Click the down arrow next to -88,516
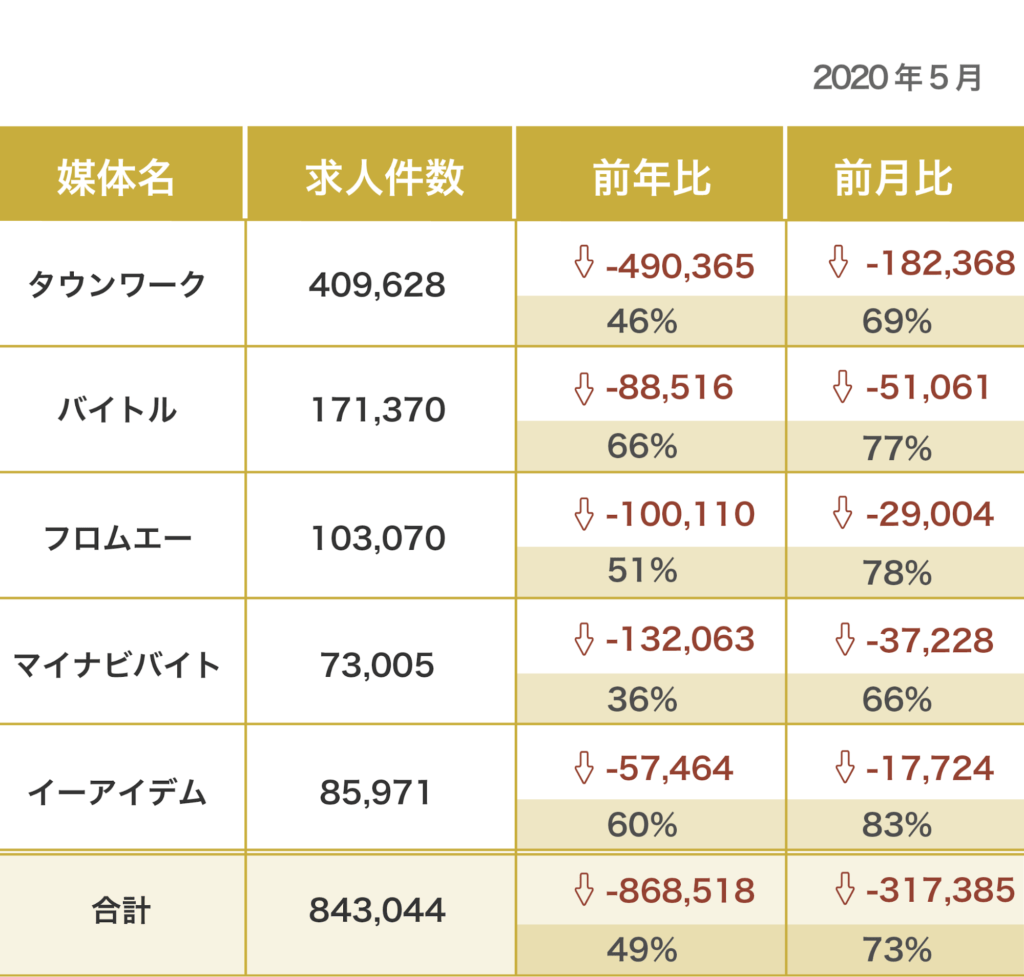Image resolution: width=1024 pixels, height=977 pixels. (584, 388)
